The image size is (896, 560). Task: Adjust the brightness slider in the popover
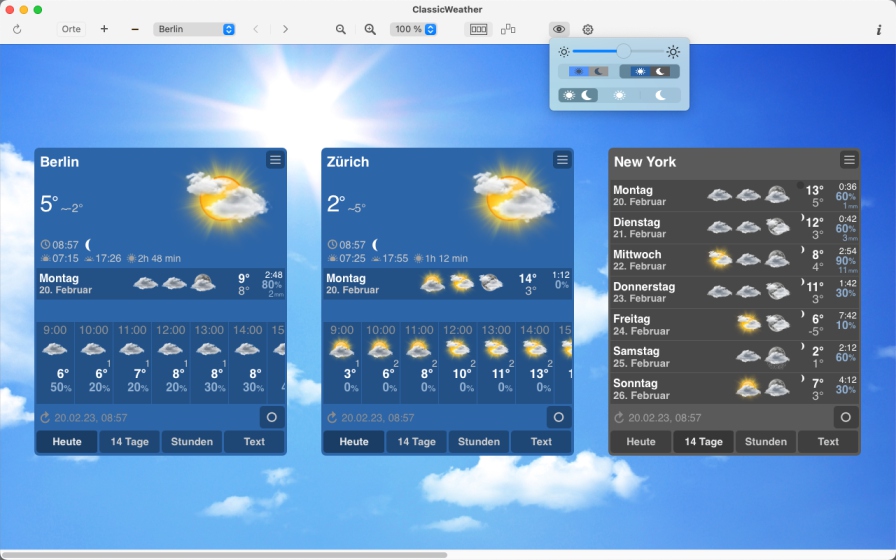pyautogui.click(x=618, y=52)
